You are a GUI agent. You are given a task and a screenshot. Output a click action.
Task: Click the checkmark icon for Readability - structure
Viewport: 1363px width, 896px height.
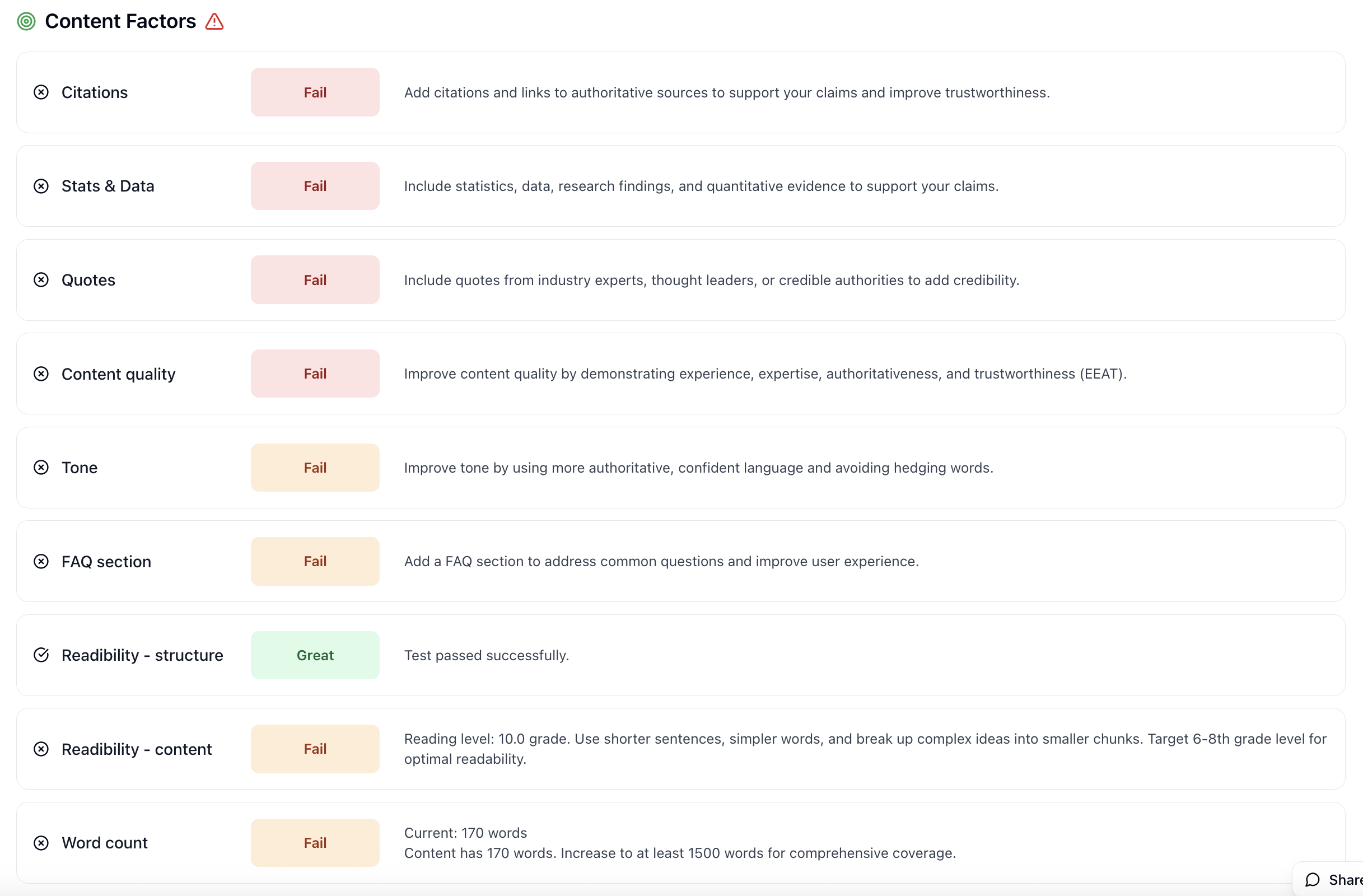[41, 655]
